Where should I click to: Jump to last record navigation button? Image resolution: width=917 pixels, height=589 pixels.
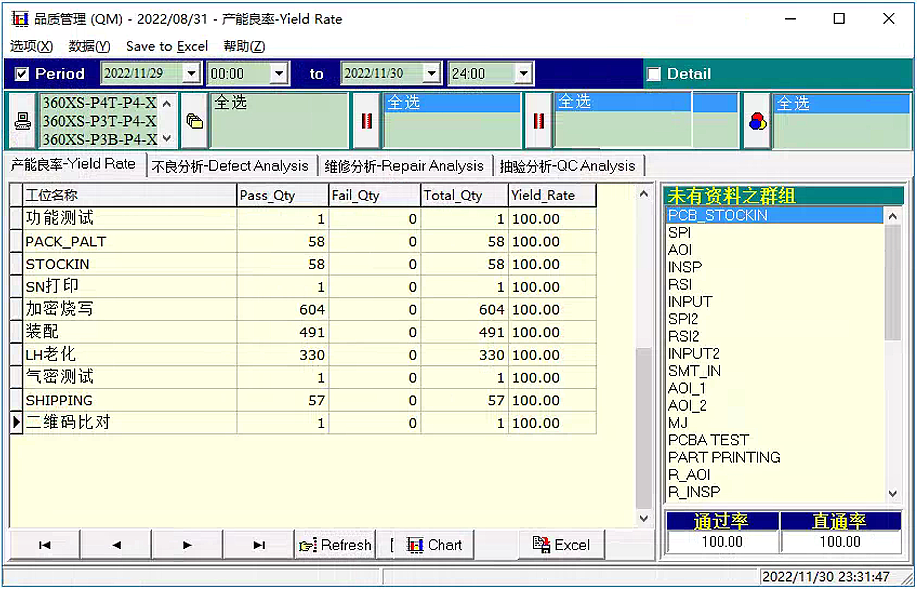pos(258,545)
